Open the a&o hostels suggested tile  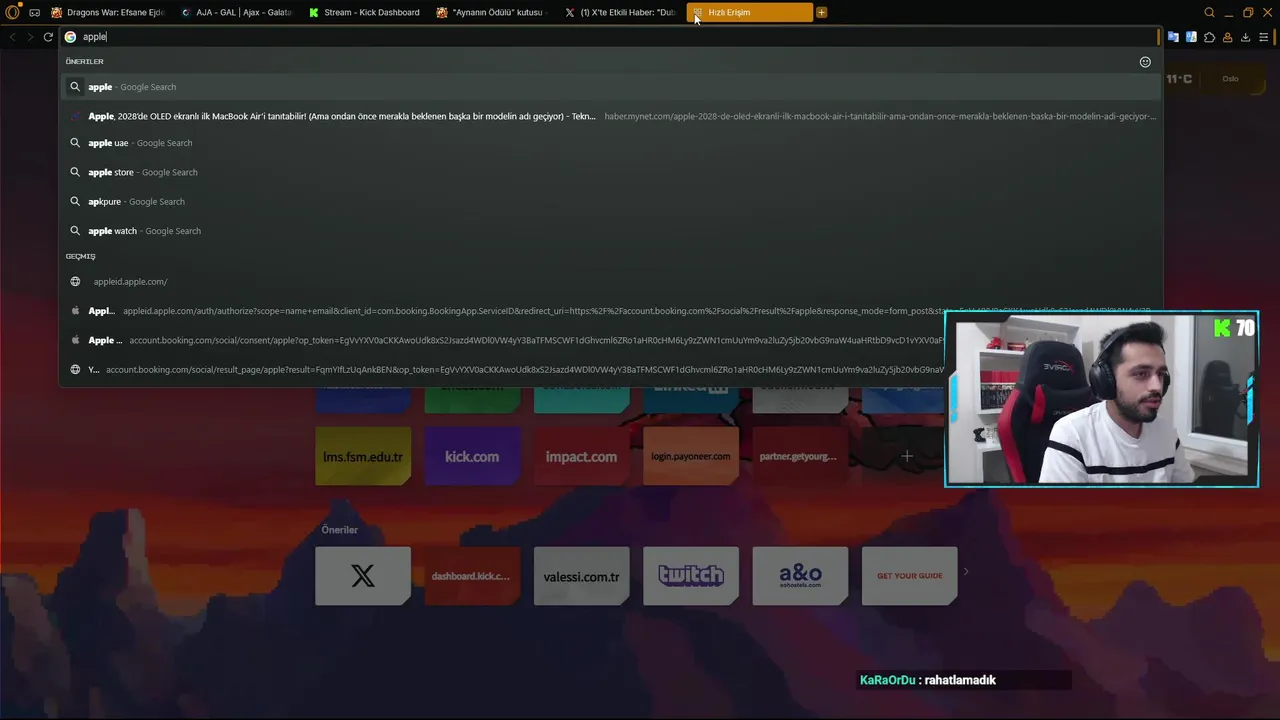[x=800, y=576]
